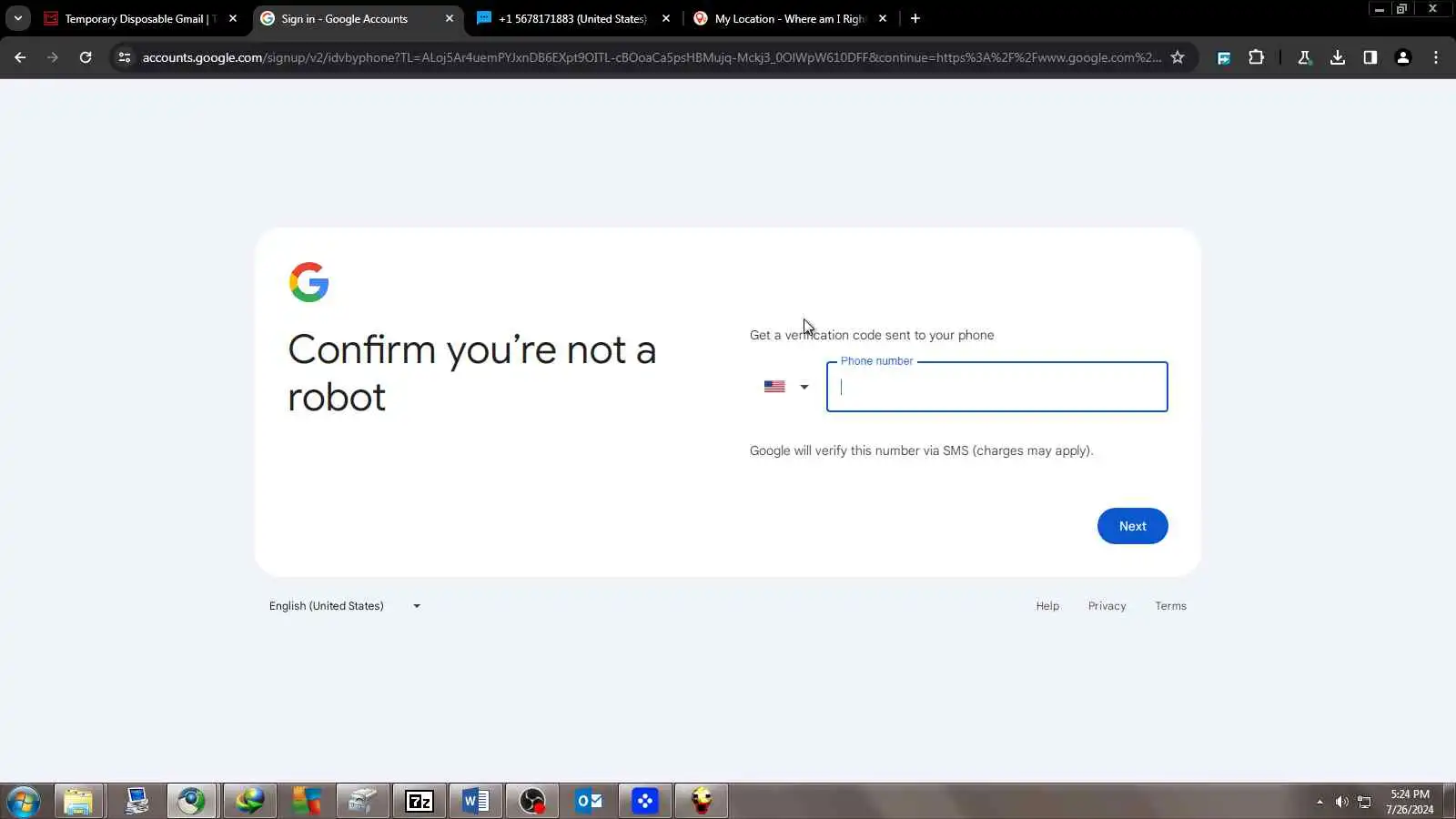Switch to Sign in - Google Accounts tab
Screen dimensions: 1456x819
[357, 18]
